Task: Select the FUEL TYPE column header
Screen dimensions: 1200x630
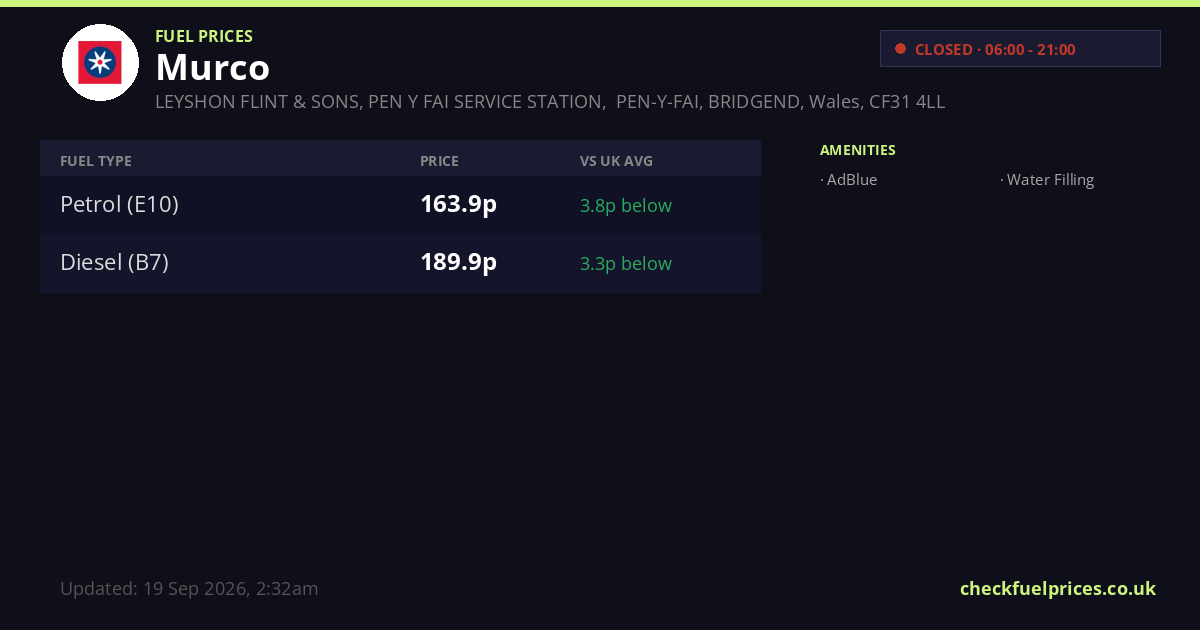Action: coord(96,161)
